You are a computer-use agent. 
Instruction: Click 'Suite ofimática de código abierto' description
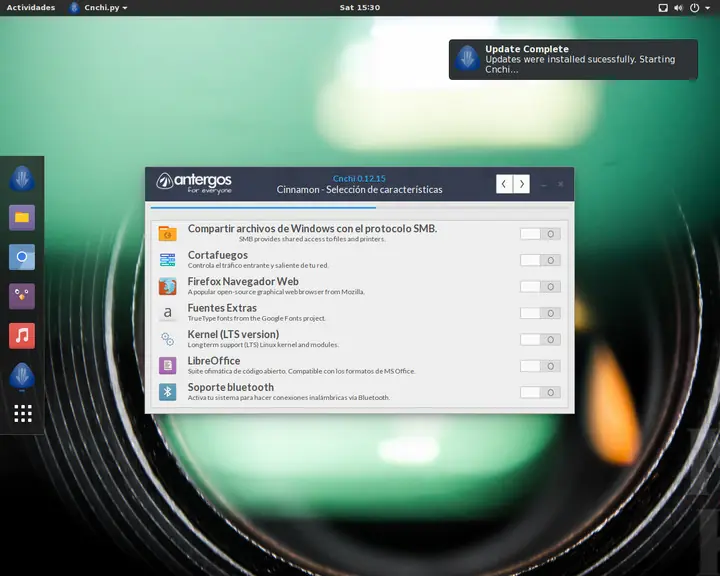coord(302,371)
